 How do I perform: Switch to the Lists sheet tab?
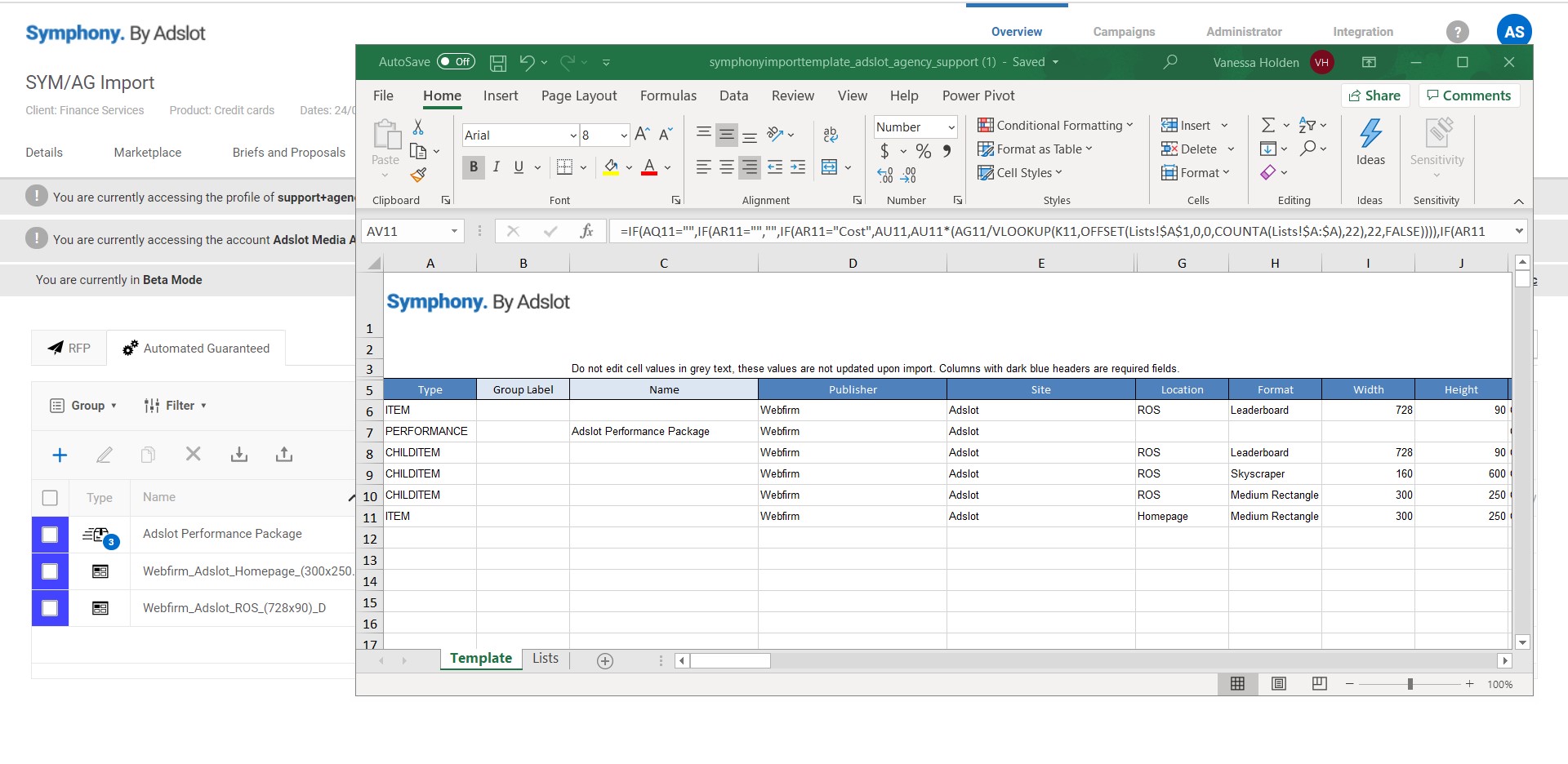coord(546,658)
